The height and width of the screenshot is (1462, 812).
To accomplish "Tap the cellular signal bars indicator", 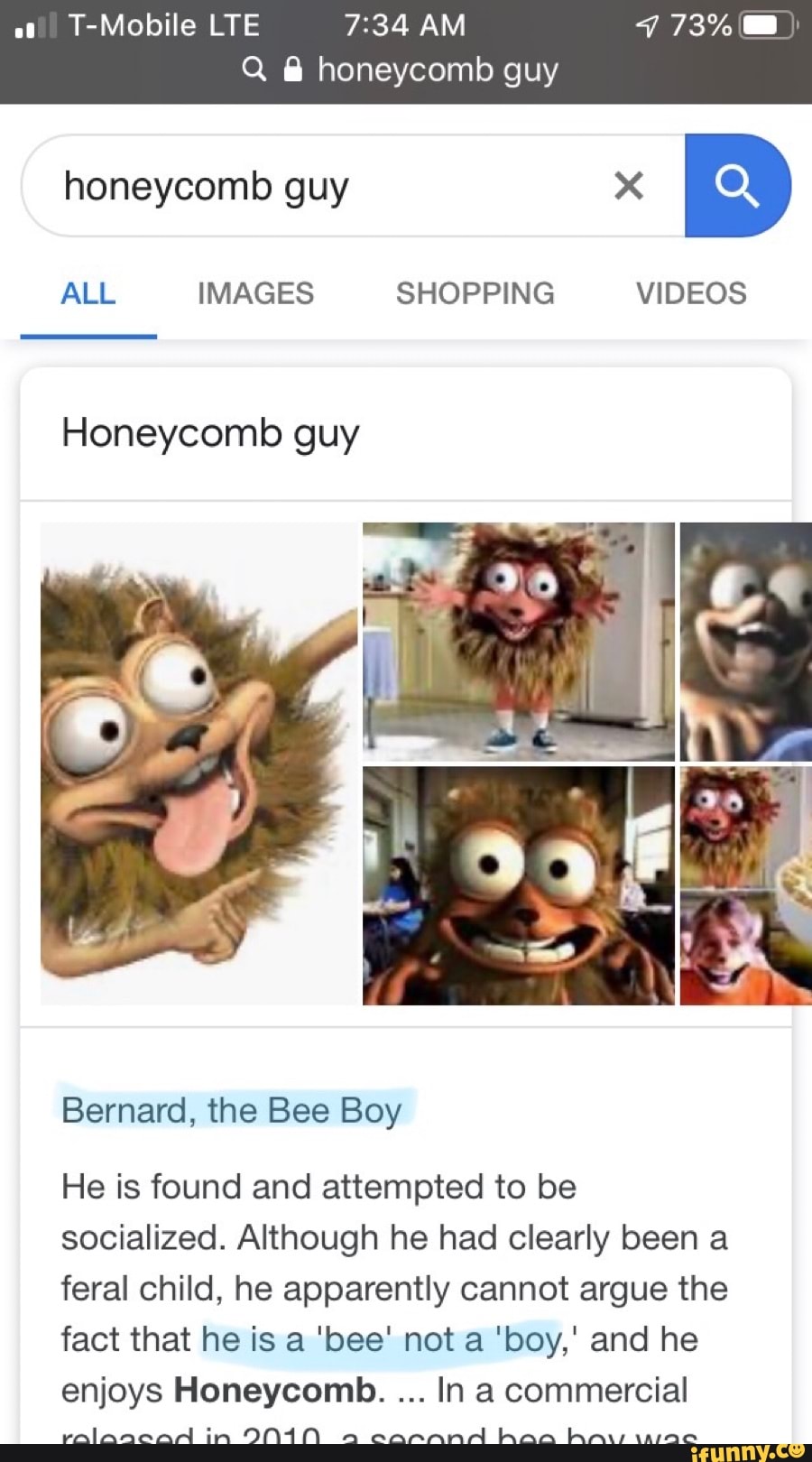I will point(36,26).
